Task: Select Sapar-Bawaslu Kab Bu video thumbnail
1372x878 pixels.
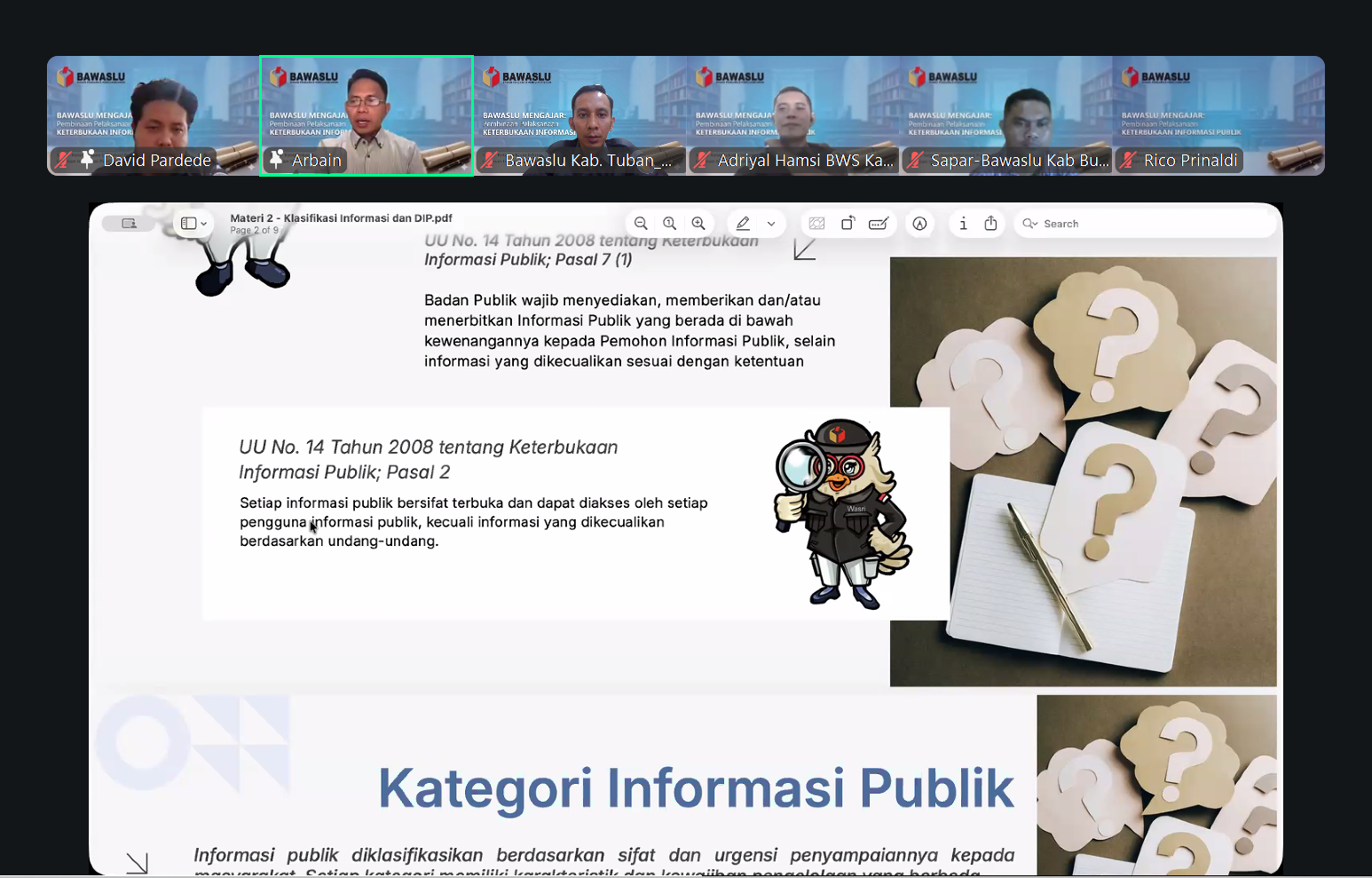Action: [1005, 115]
